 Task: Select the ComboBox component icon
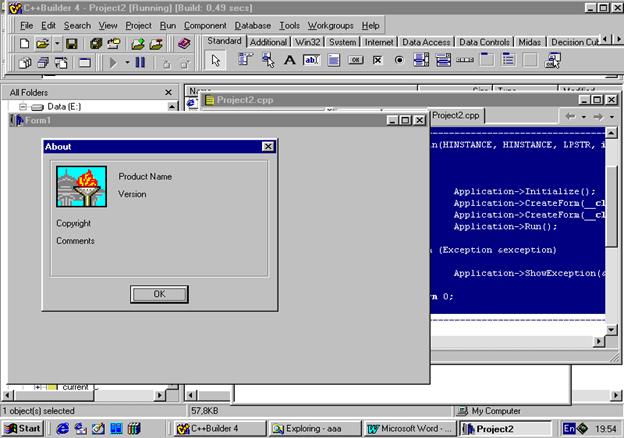[x=443, y=60]
